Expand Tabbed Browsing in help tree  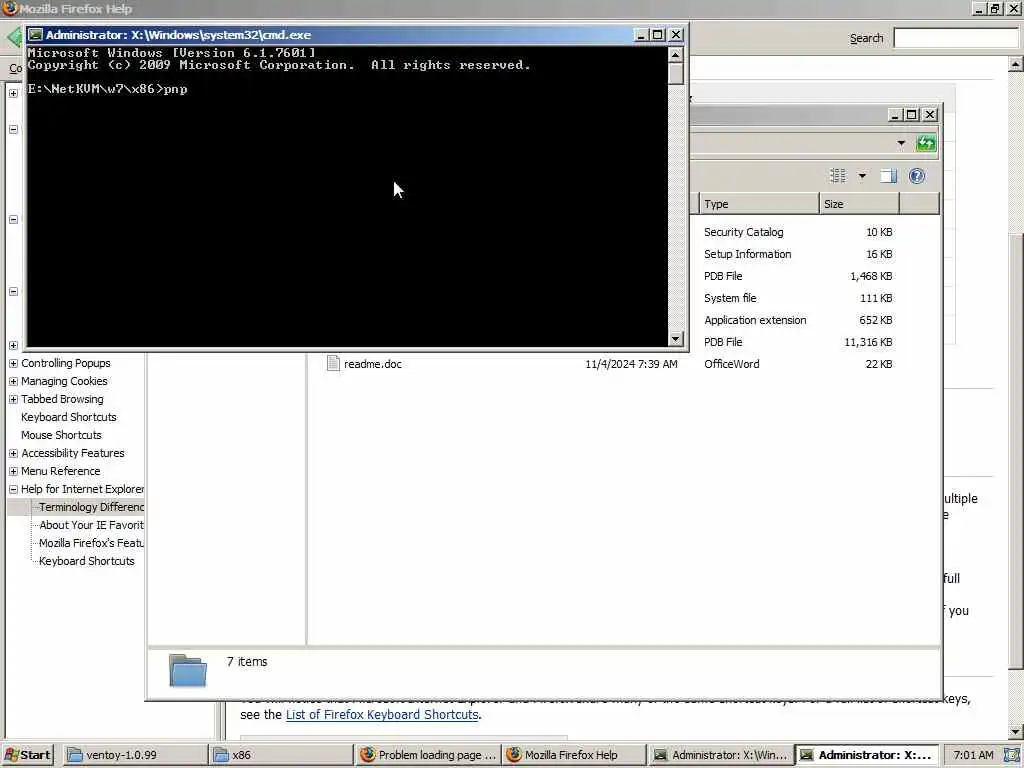(x=13, y=399)
